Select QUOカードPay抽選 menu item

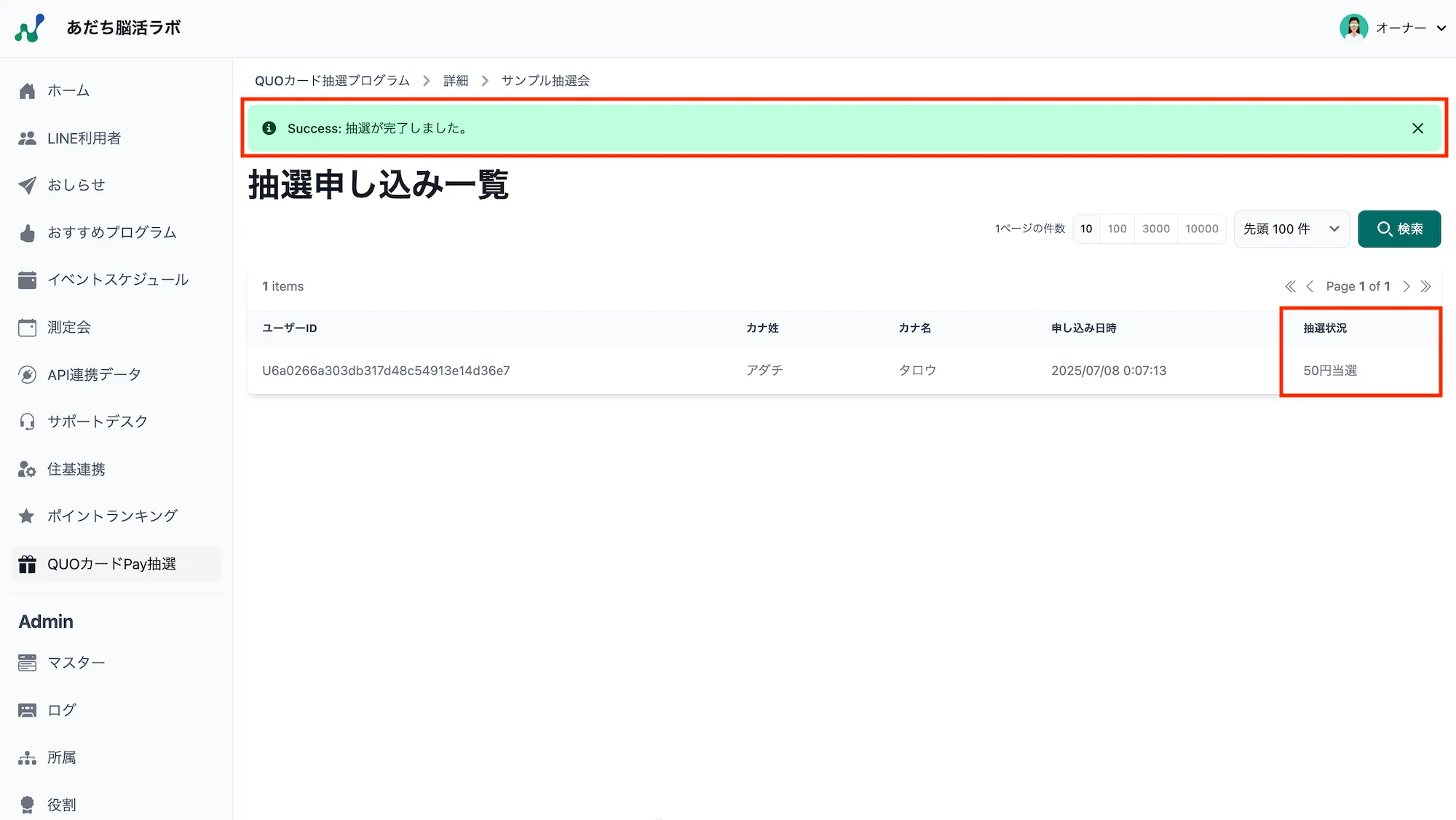[x=116, y=564]
